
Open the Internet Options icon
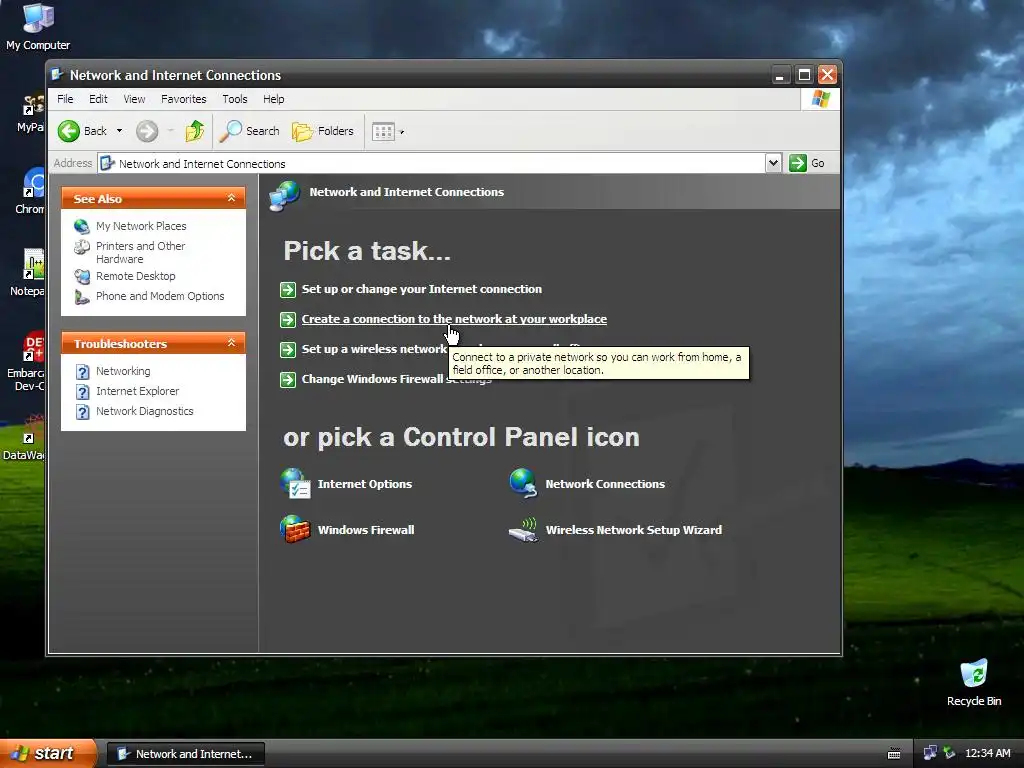click(x=295, y=484)
